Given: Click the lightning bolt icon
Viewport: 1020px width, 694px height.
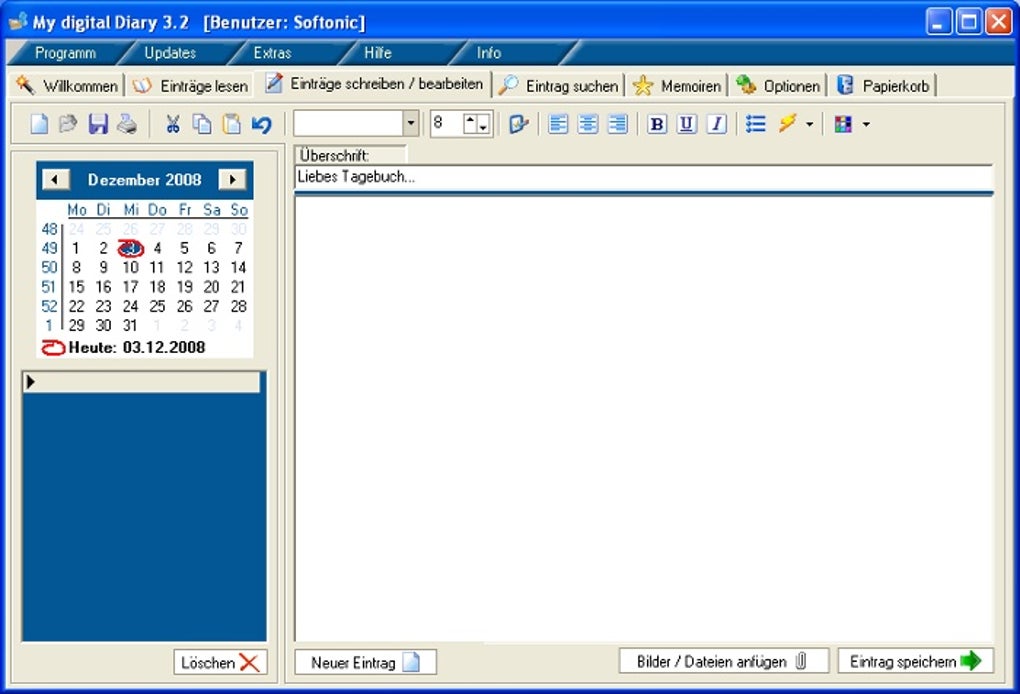Looking at the screenshot, I should pyautogui.click(x=787, y=123).
